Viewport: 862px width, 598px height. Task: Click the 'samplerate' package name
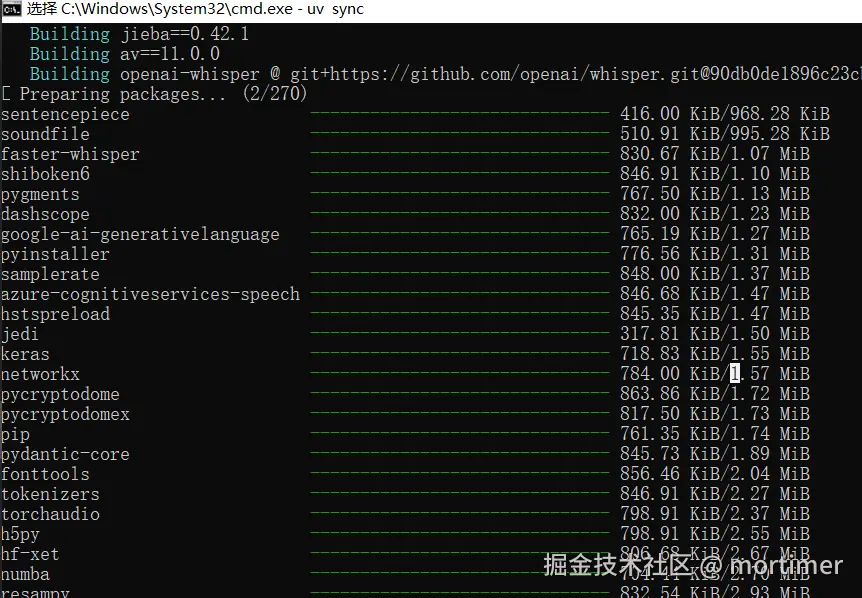(x=50, y=274)
